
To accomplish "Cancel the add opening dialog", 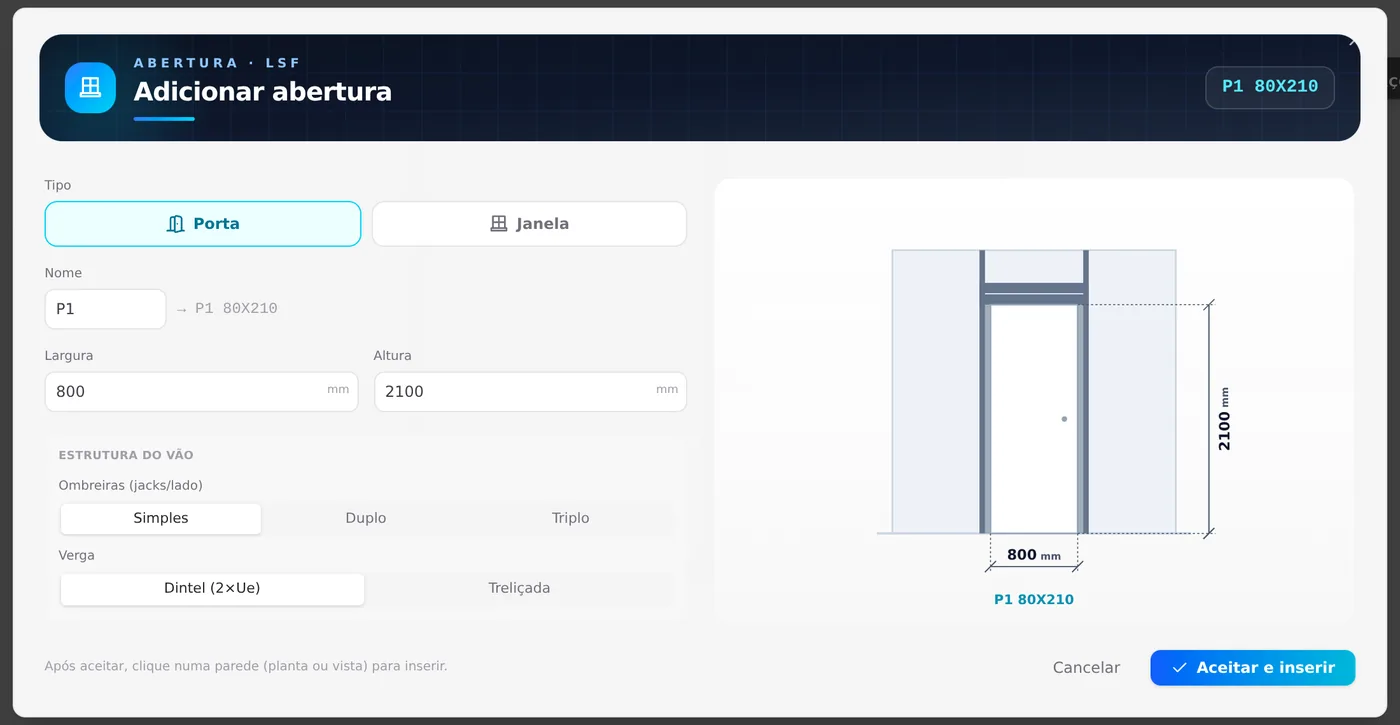I will (1086, 668).
